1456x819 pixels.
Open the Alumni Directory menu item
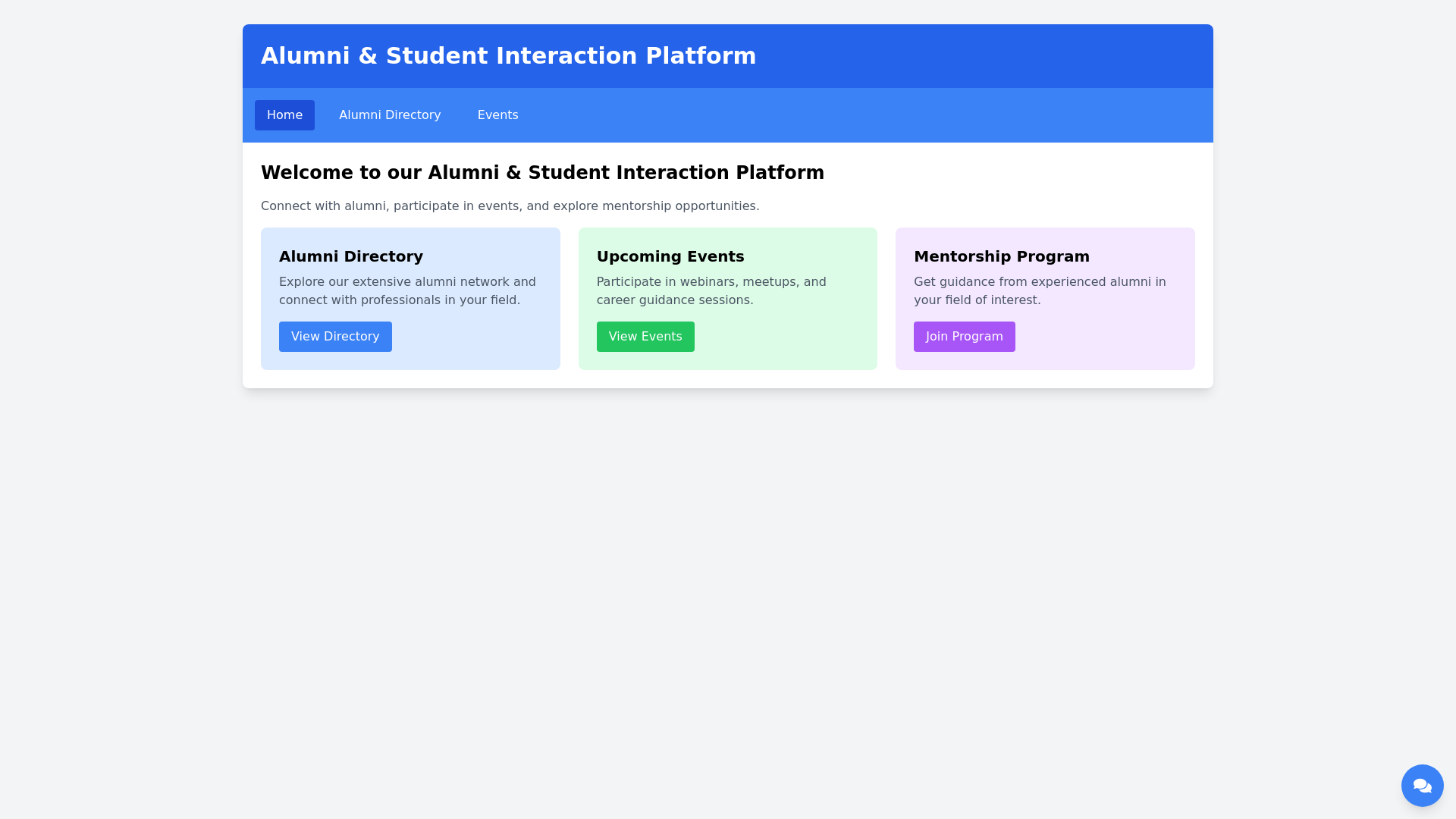[390, 115]
